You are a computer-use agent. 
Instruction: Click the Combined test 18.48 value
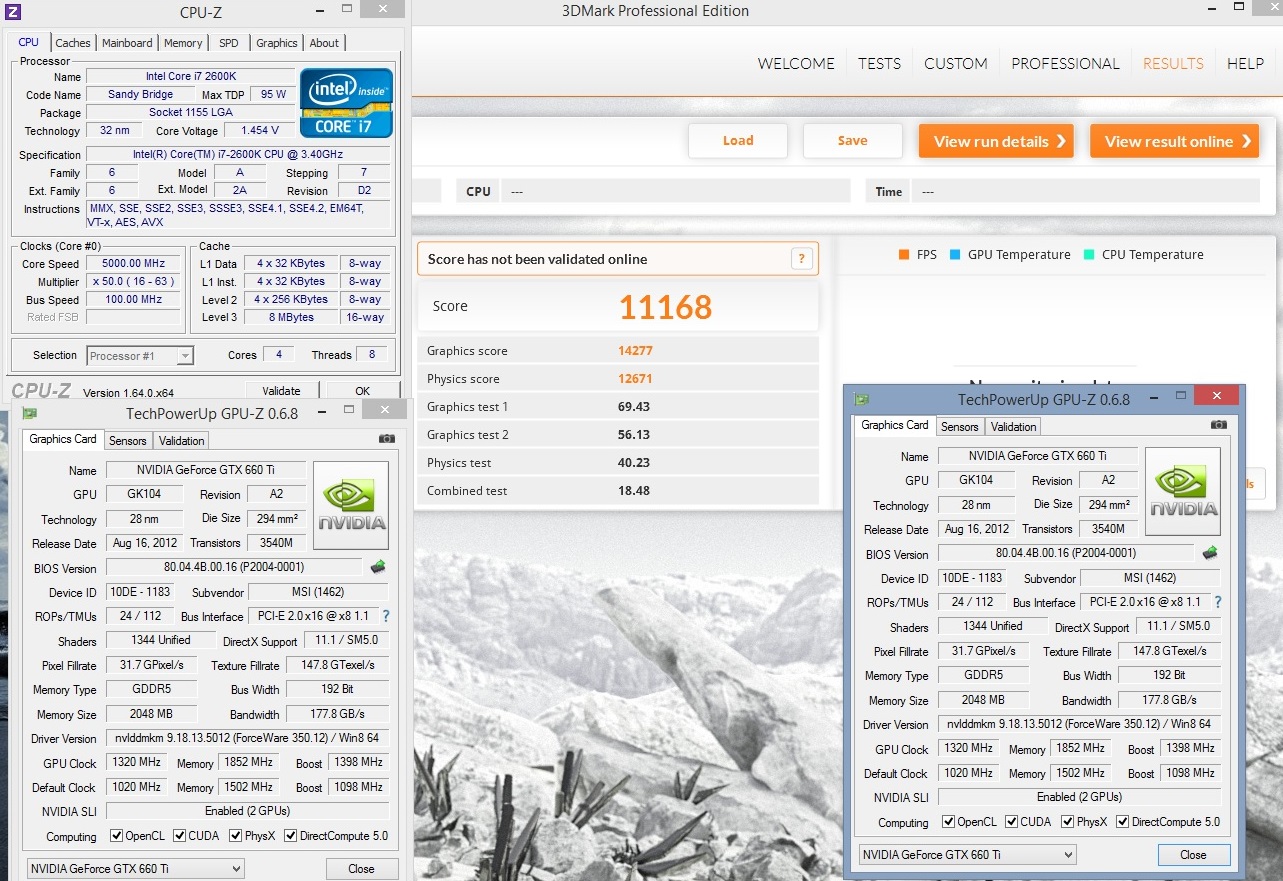[x=634, y=491]
